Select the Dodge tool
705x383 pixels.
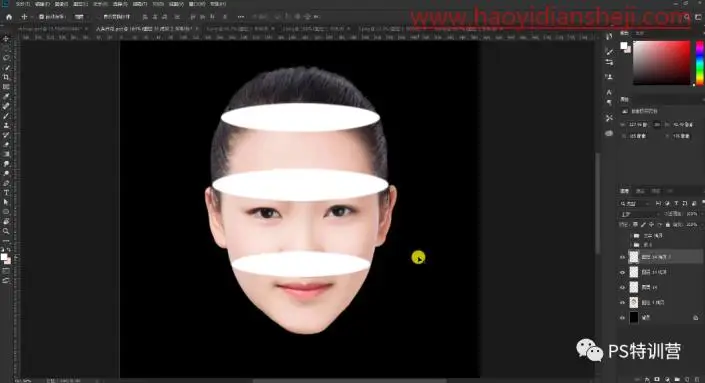coord(6,174)
